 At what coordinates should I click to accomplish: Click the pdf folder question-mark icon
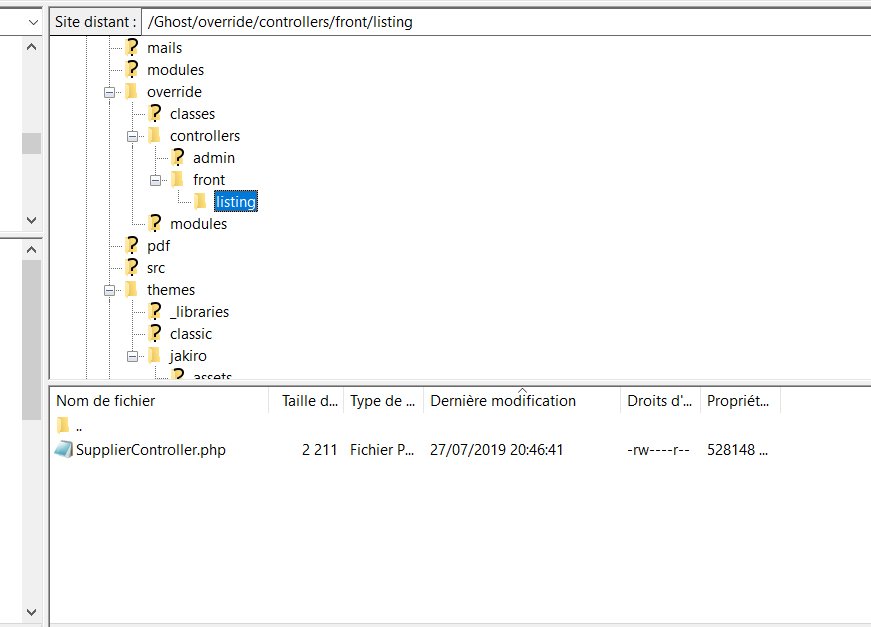click(132, 245)
